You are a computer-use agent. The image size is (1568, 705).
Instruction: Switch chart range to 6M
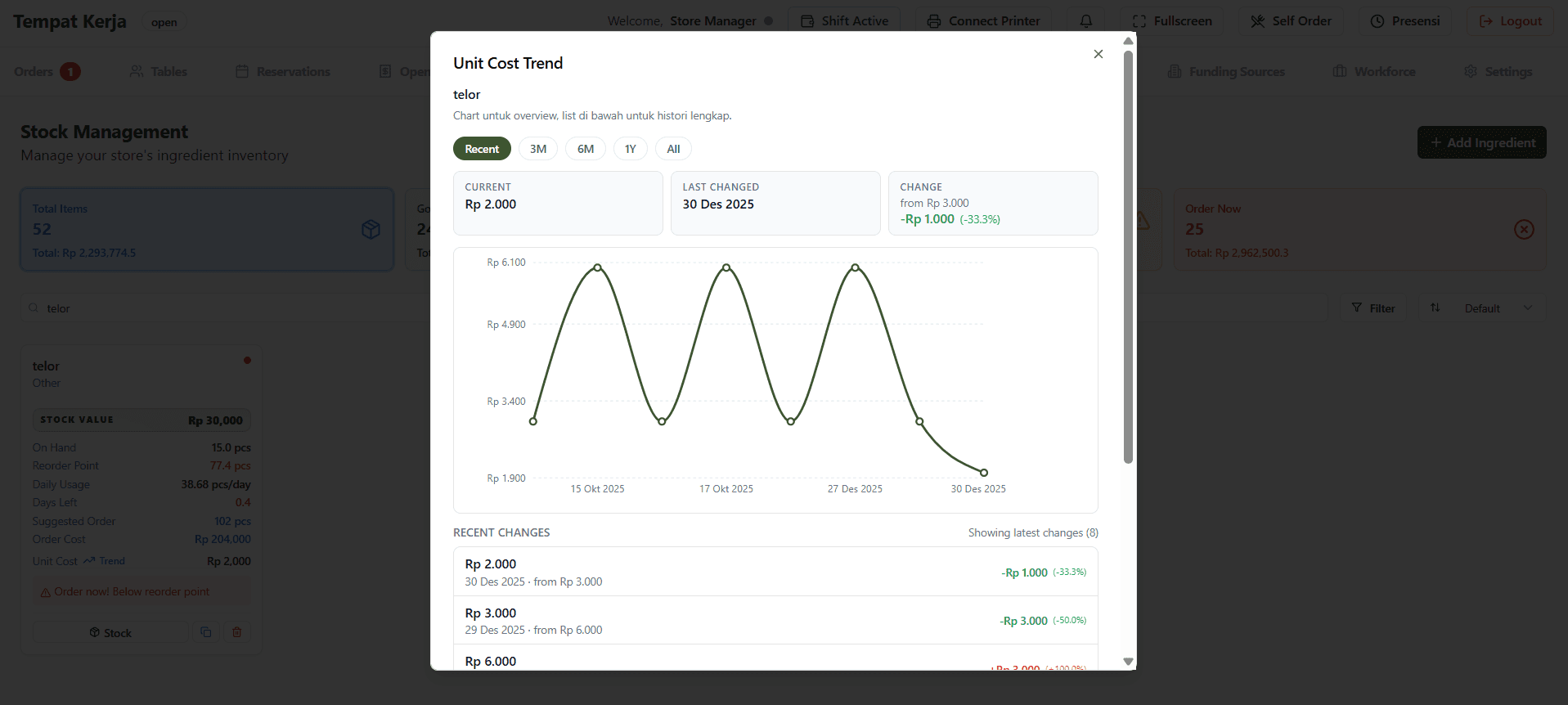tap(586, 149)
